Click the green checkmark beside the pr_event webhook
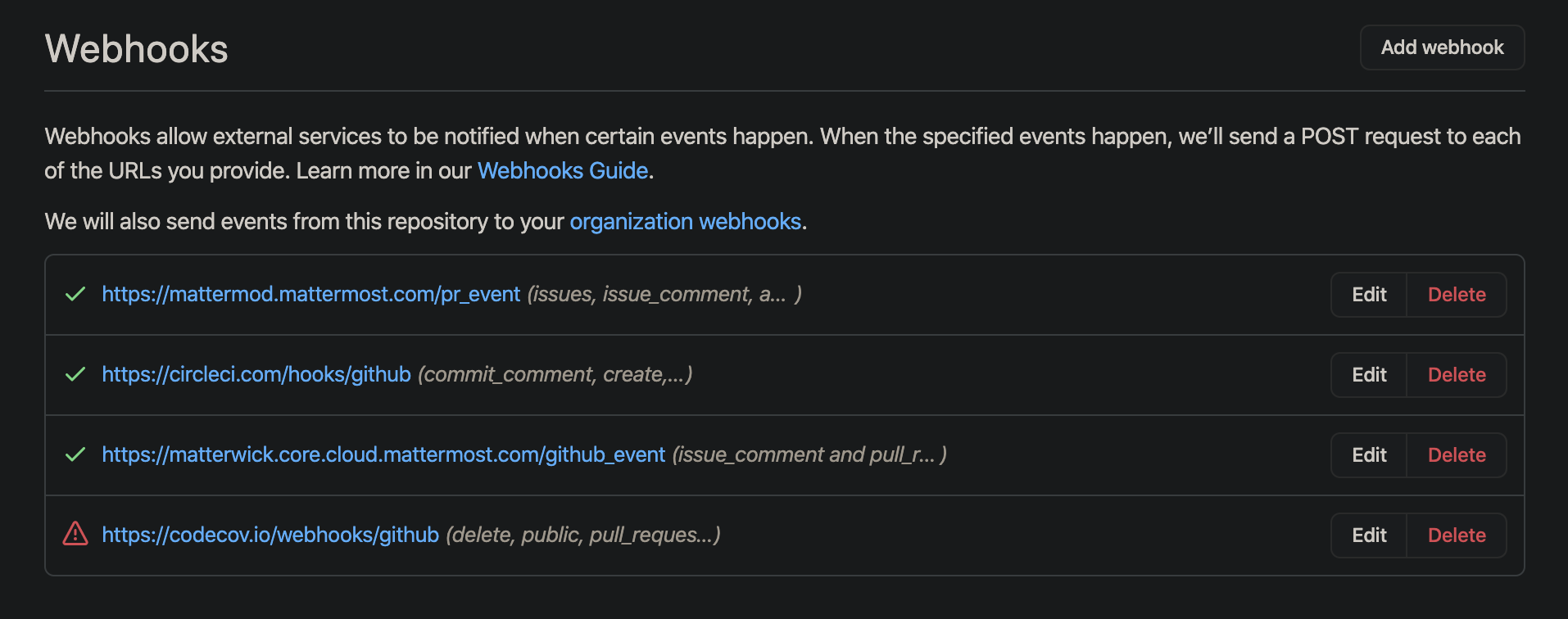The height and width of the screenshot is (619, 1568). tap(74, 294)
